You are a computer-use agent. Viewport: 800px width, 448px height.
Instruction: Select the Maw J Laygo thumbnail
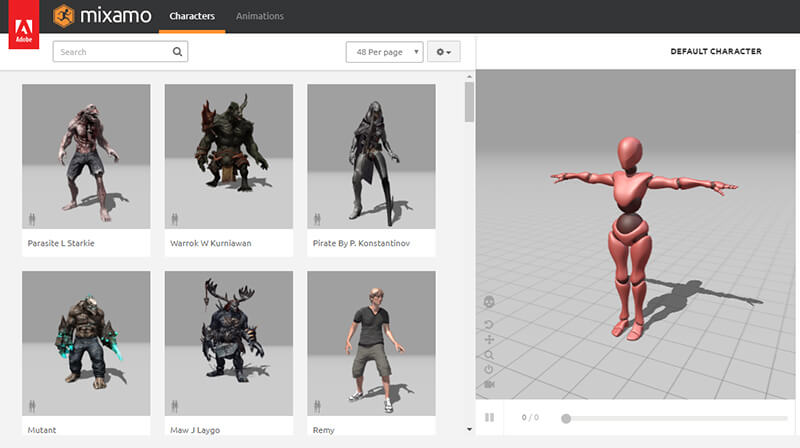click(x=229, y=343)
